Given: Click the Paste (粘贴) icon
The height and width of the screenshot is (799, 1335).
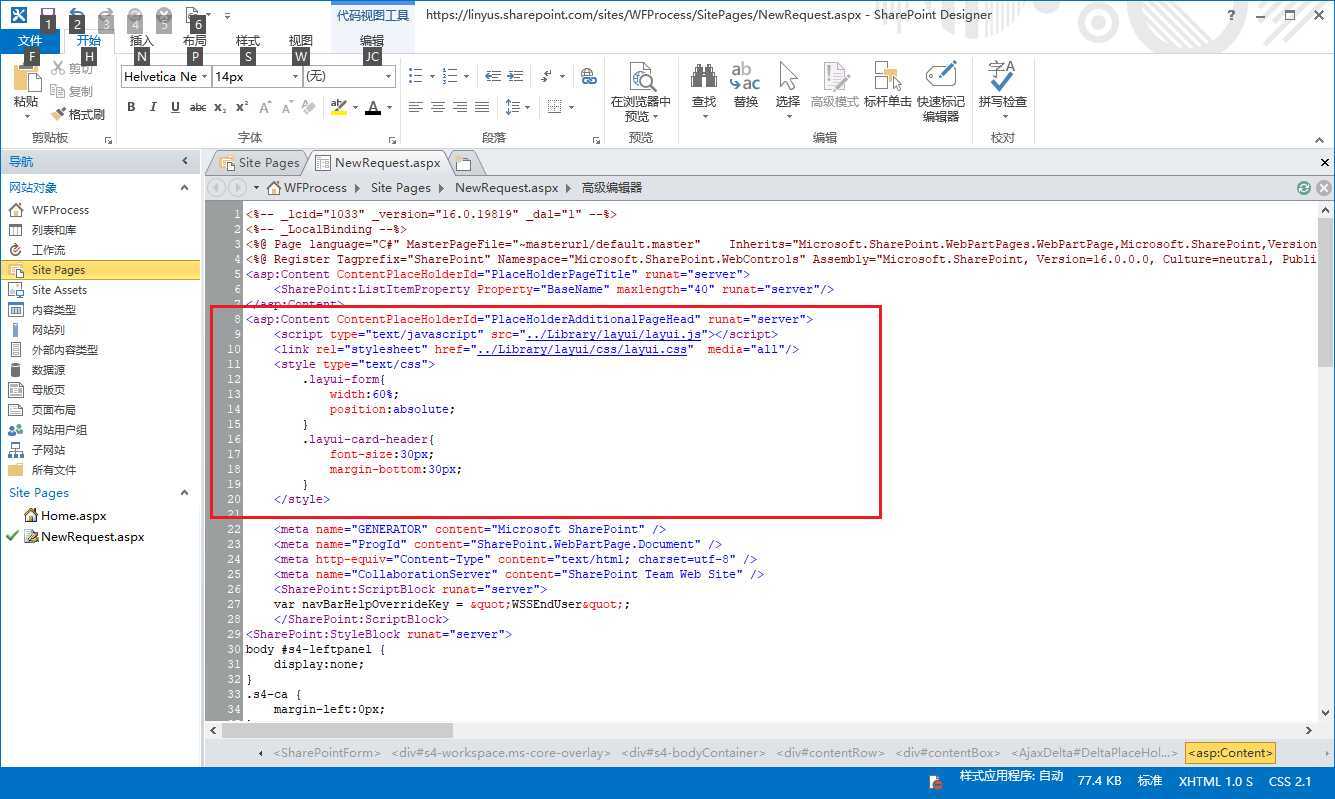Looking at the screenshot, I should coord(26,80).
